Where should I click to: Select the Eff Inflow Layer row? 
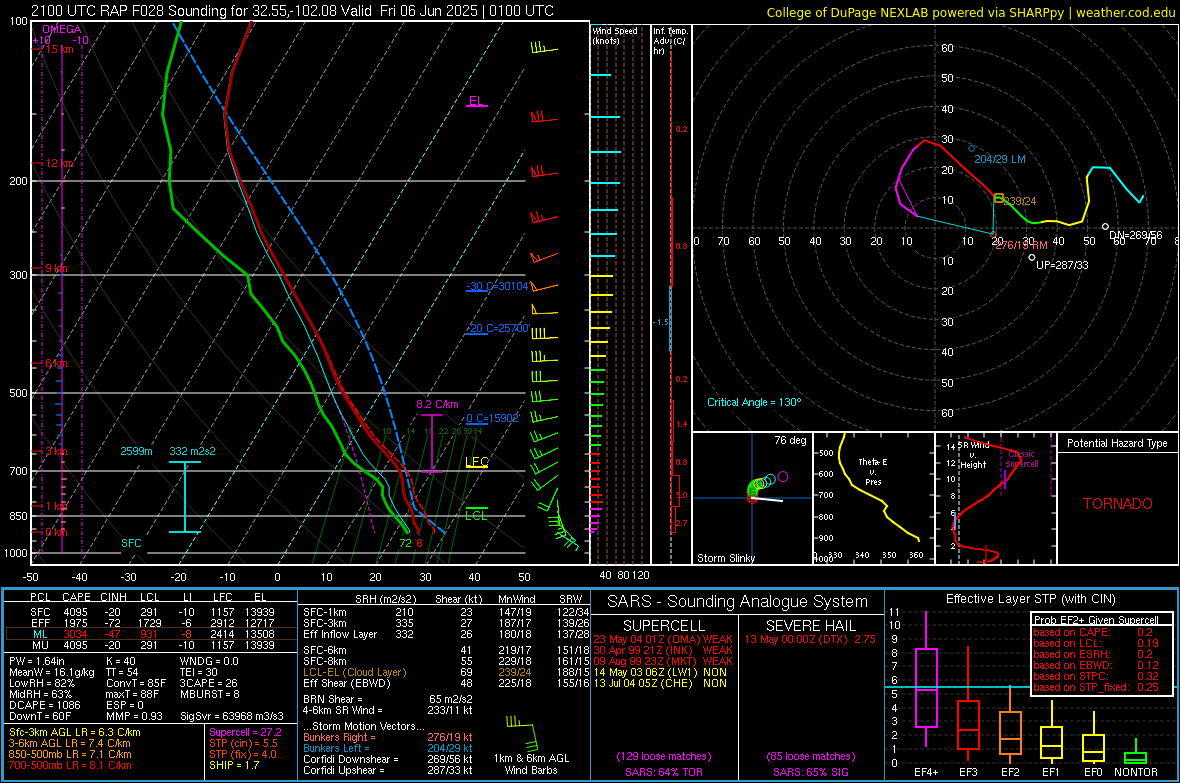[x=446, y=634]
